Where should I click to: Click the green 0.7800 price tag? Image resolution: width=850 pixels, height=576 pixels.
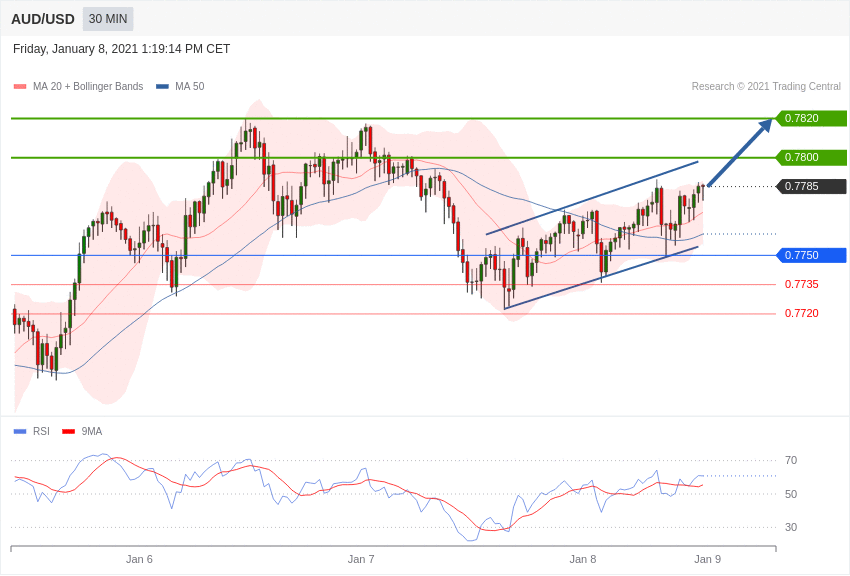pyautogui.click(x=811, y=157)
